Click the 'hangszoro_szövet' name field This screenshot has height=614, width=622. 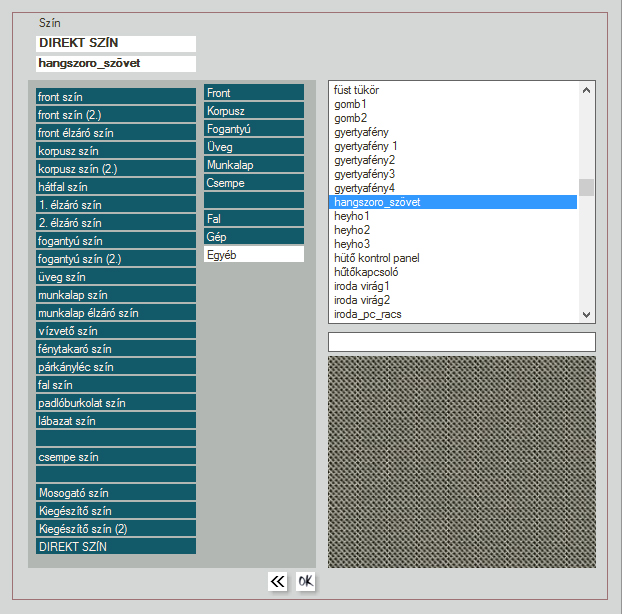[x=116, y=64]
